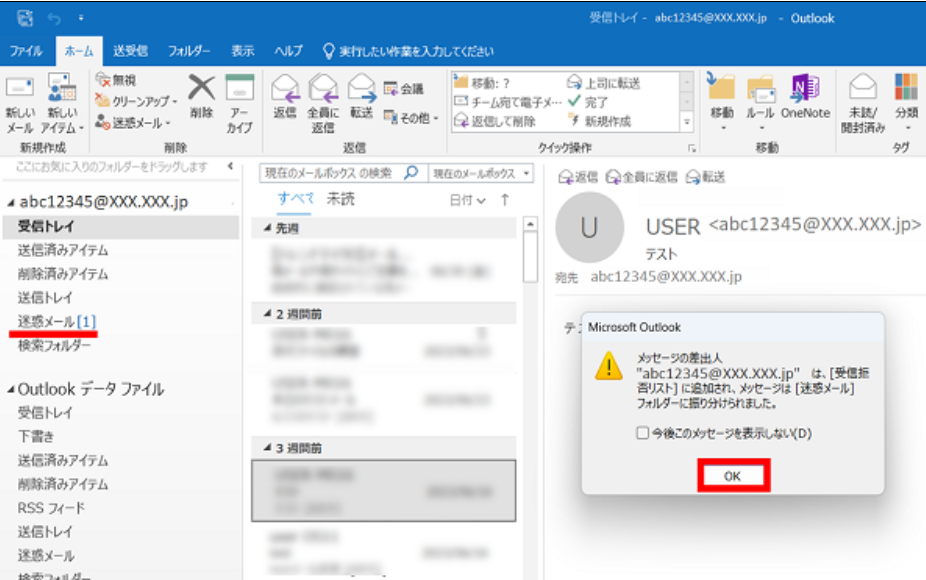The width and height of the screenshot is (926, 580).
Task: Open the Quick Access Toolbar customize arrow
Action: point(81,18)
